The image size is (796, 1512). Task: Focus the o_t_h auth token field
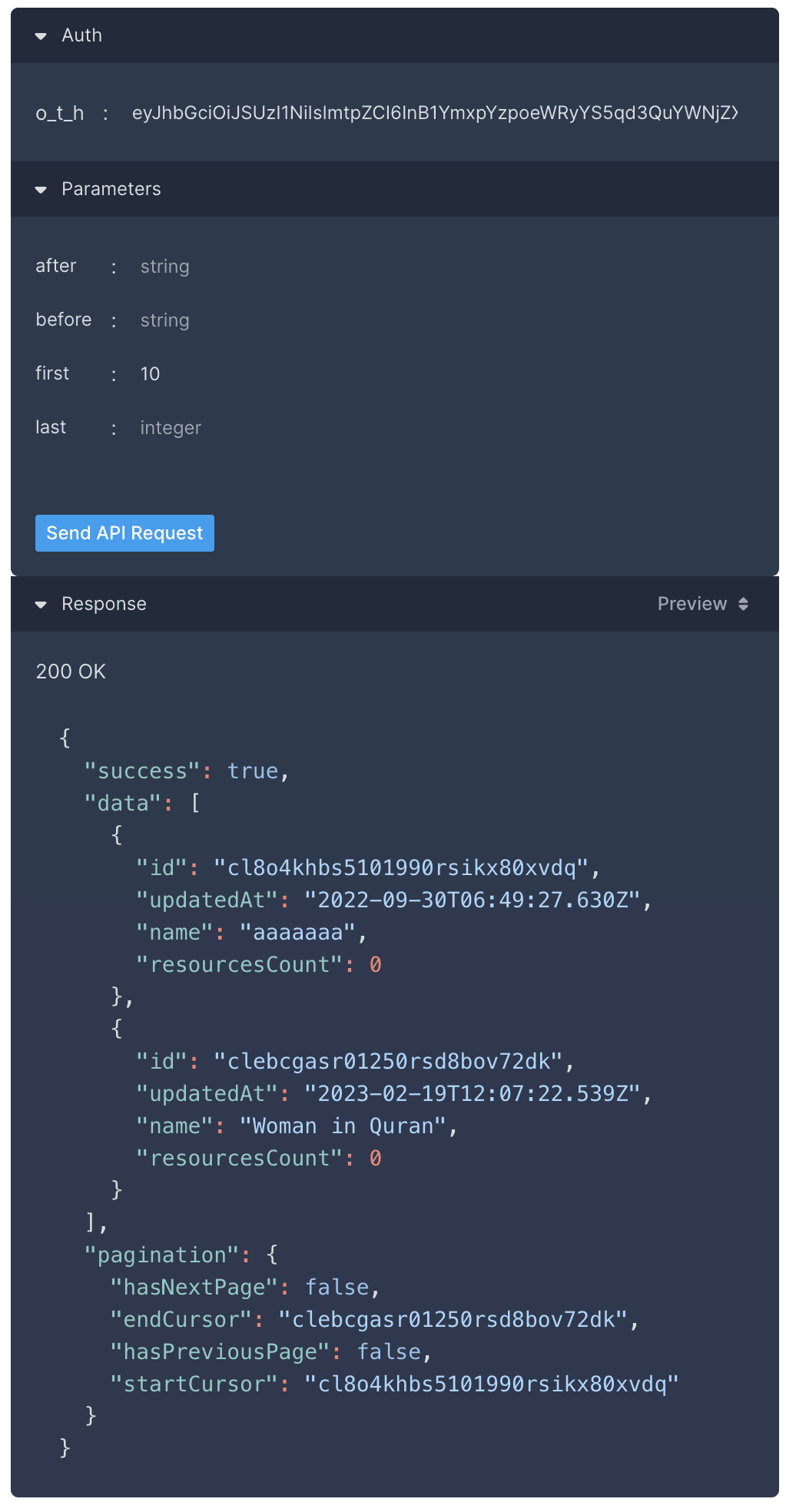click(435, 114)
